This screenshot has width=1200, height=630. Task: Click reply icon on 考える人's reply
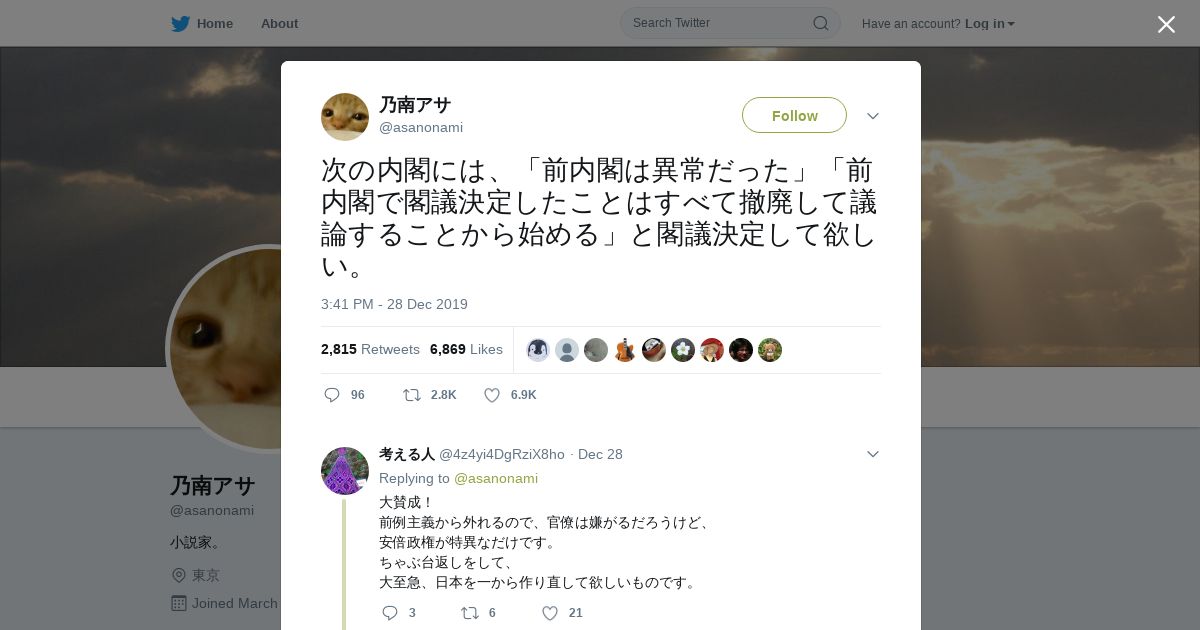point(390,613)
